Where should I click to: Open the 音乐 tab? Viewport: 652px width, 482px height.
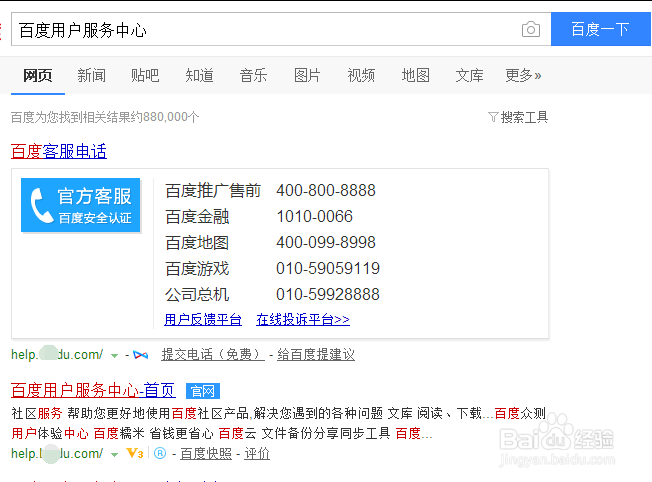[x=253, y=75]
